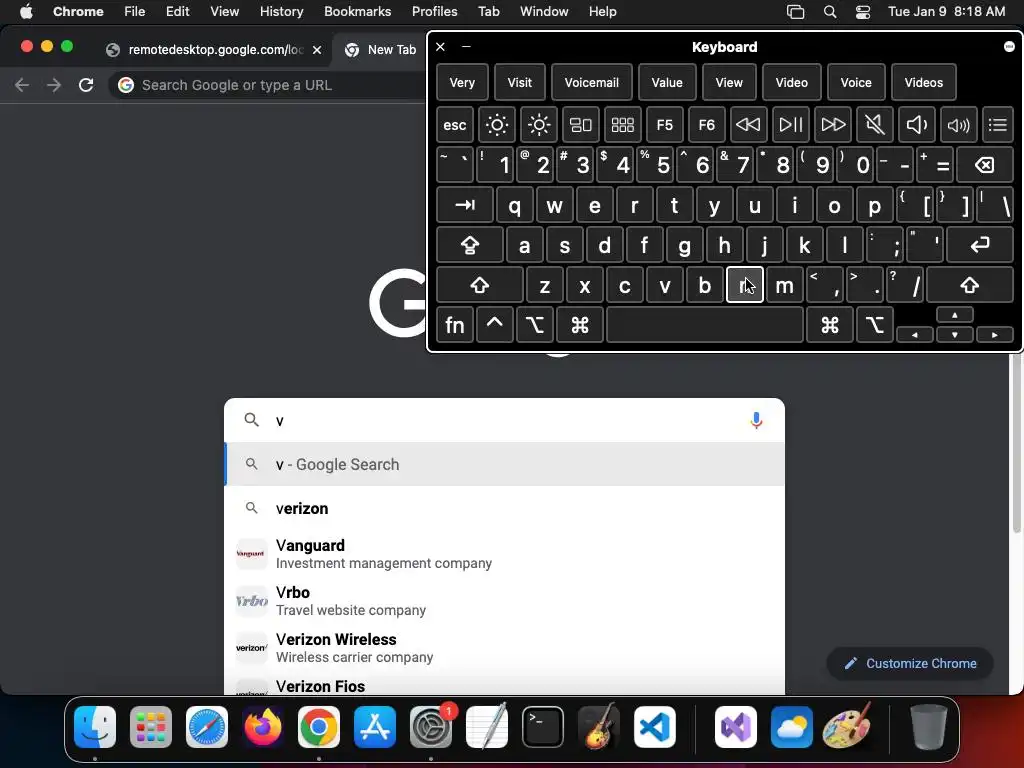This screenshot has width=1024, height=768.
Task: Close the remotedesktop.google.com tab
Action: click(x=317, y=50)
